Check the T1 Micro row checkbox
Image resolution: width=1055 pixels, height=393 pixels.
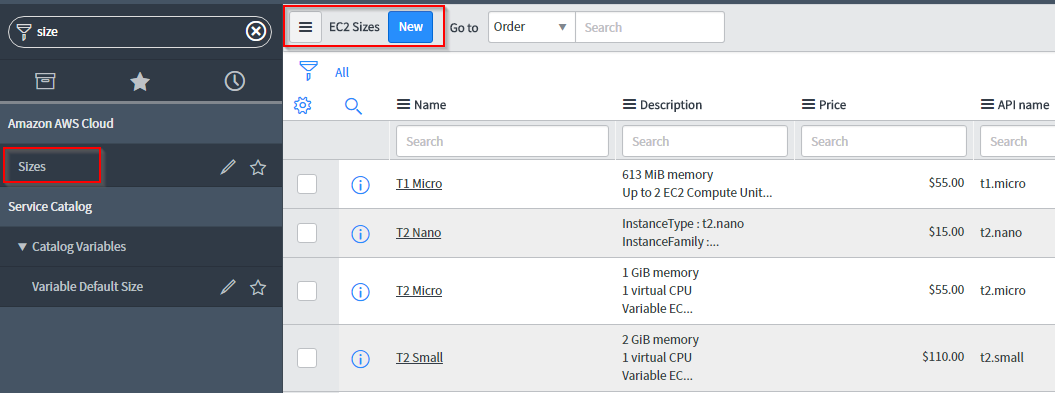point(307,184)
